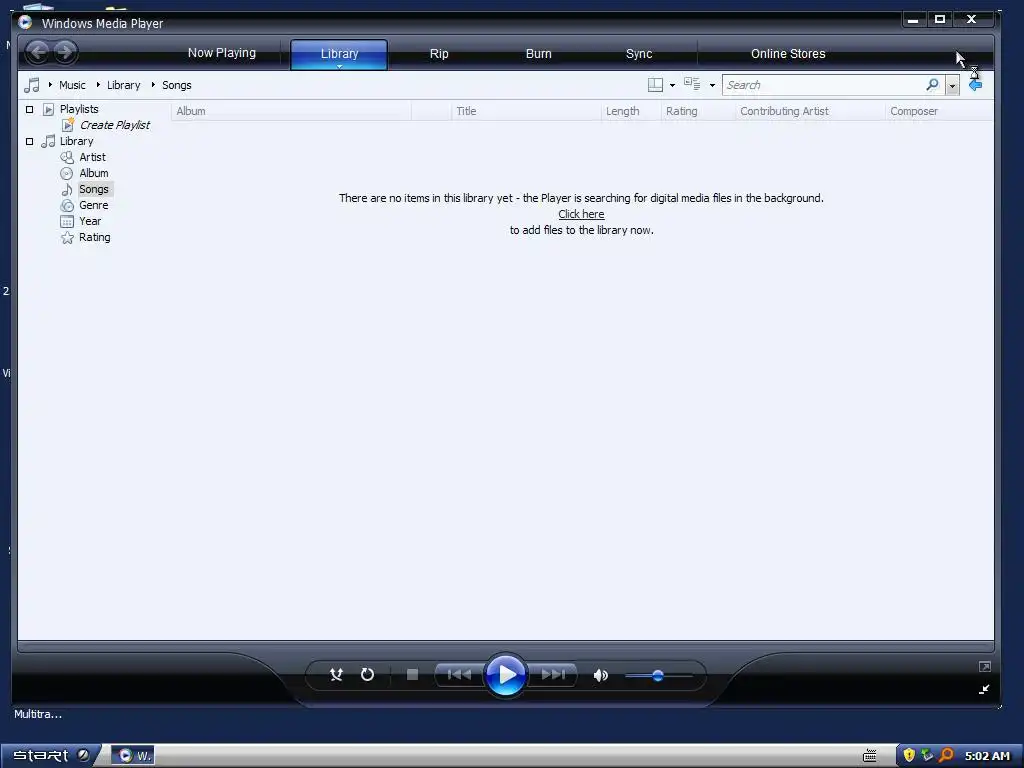Select the Library tab

339,54
